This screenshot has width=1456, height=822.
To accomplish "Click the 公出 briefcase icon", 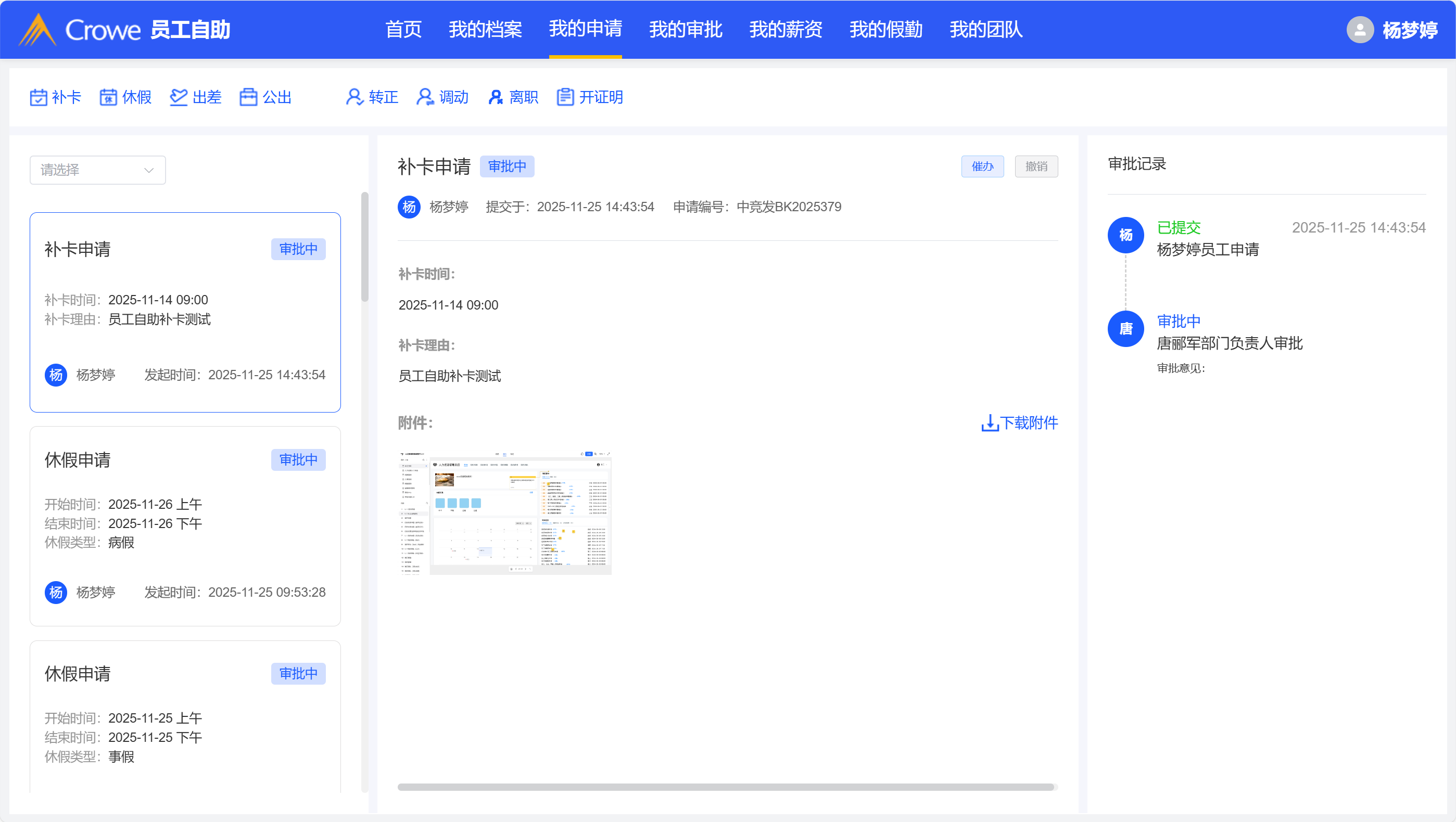I will click(248, 97).
